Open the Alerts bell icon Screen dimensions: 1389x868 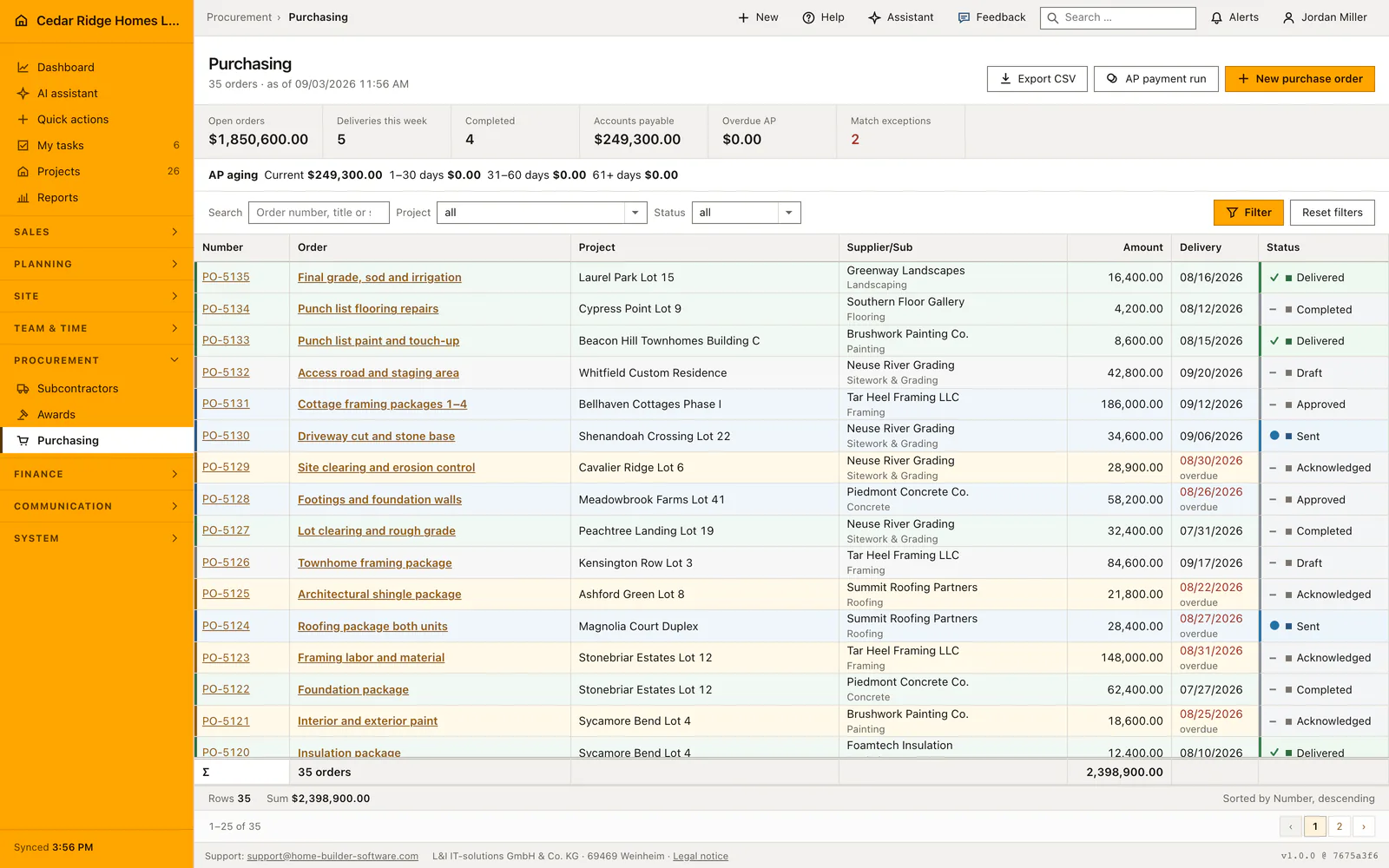tap(1216, 17)
